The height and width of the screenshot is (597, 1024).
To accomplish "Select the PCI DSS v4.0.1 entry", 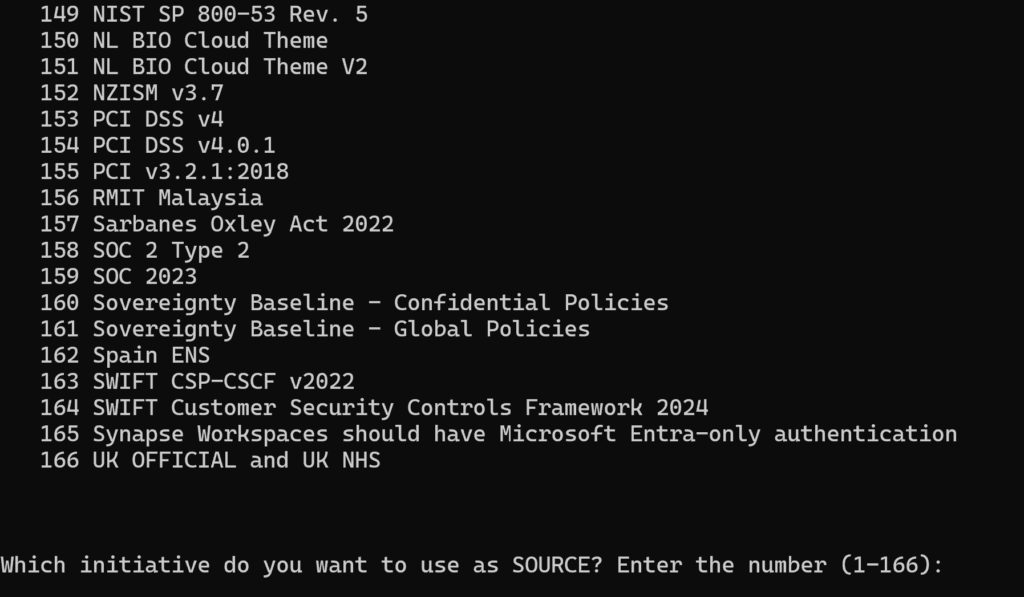I will pos(158,145).
